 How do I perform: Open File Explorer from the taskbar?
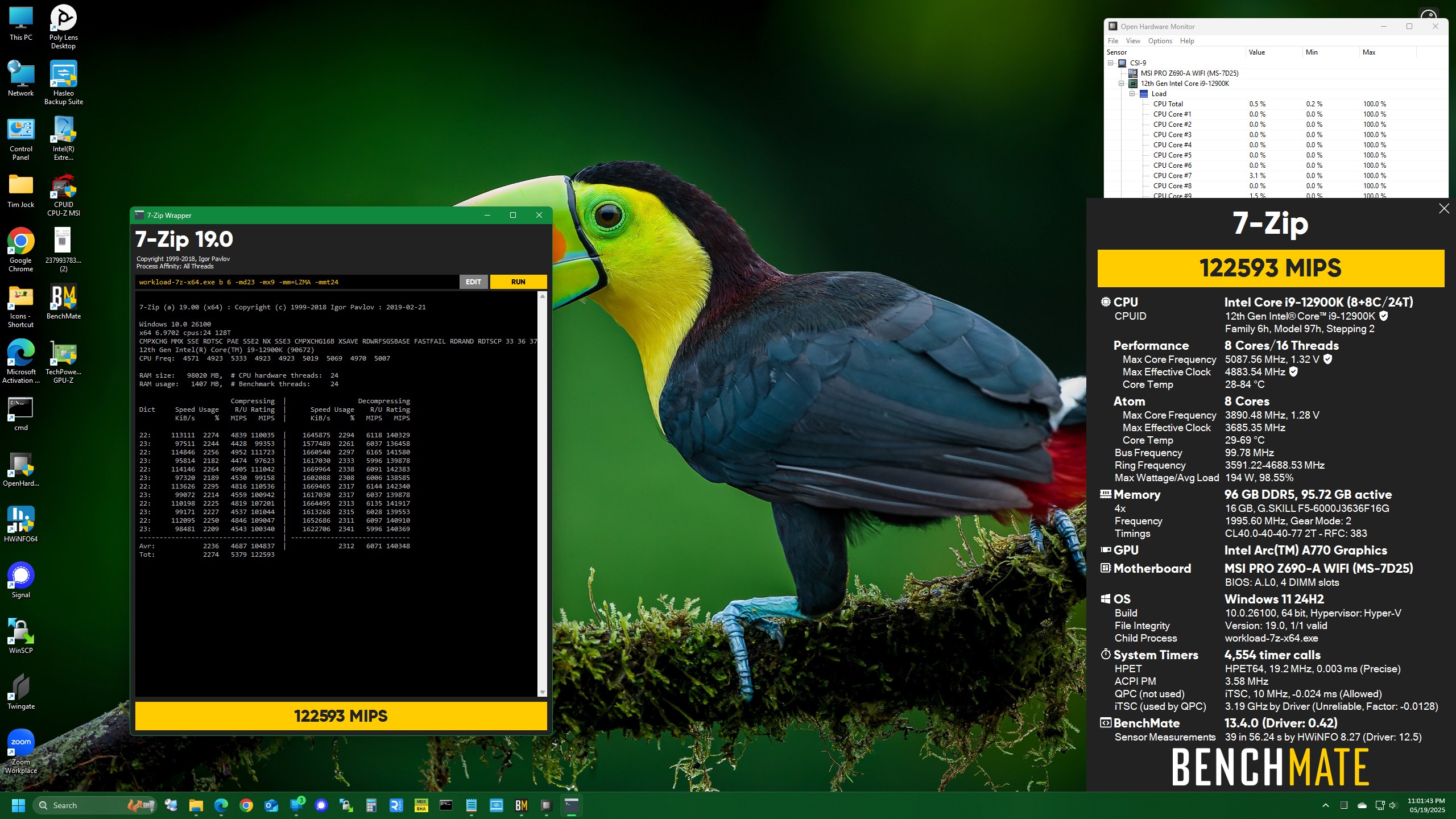pyautogui.click(x=196, y=805)
